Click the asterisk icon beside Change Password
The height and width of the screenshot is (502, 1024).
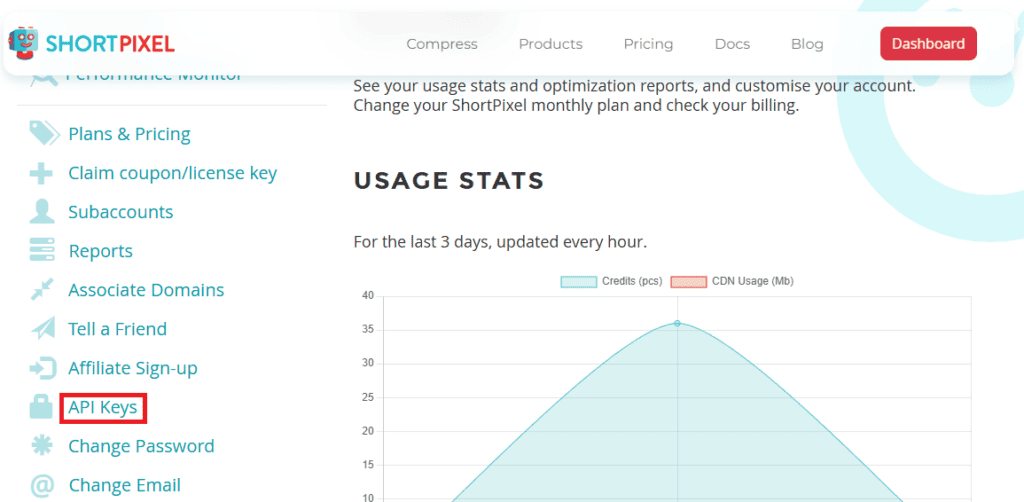pyautogui.click(x=42, y=446)
